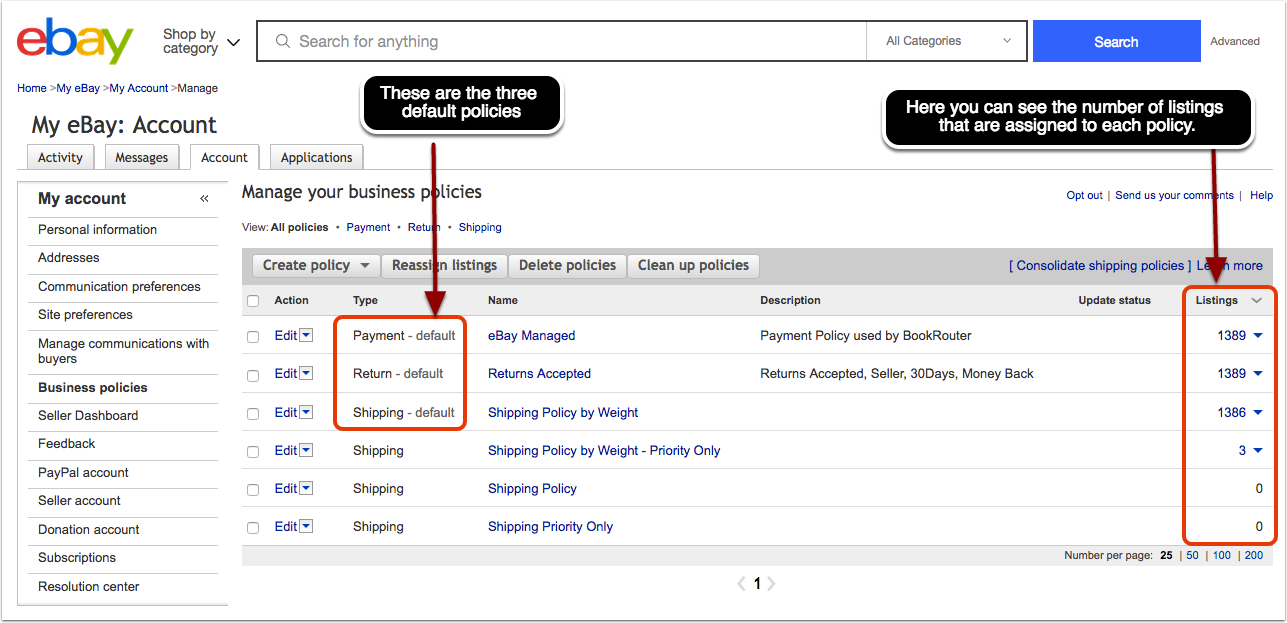The image size is (1287, 623).
Task: Open PayPal account in sidebar
Action: (83, 472)
